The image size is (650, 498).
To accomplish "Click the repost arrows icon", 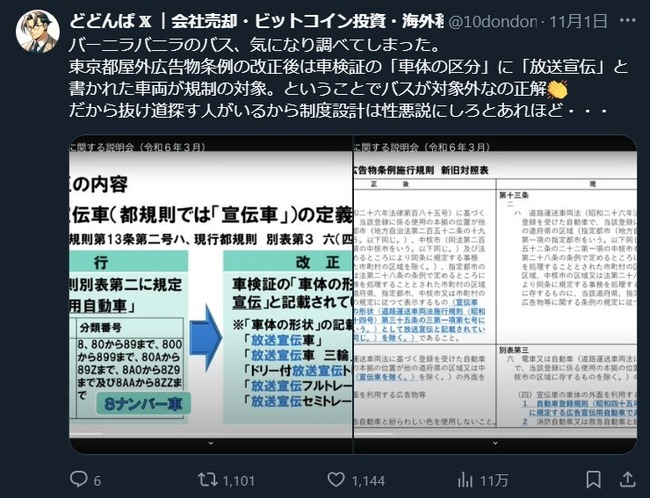I will click(207, 480).
